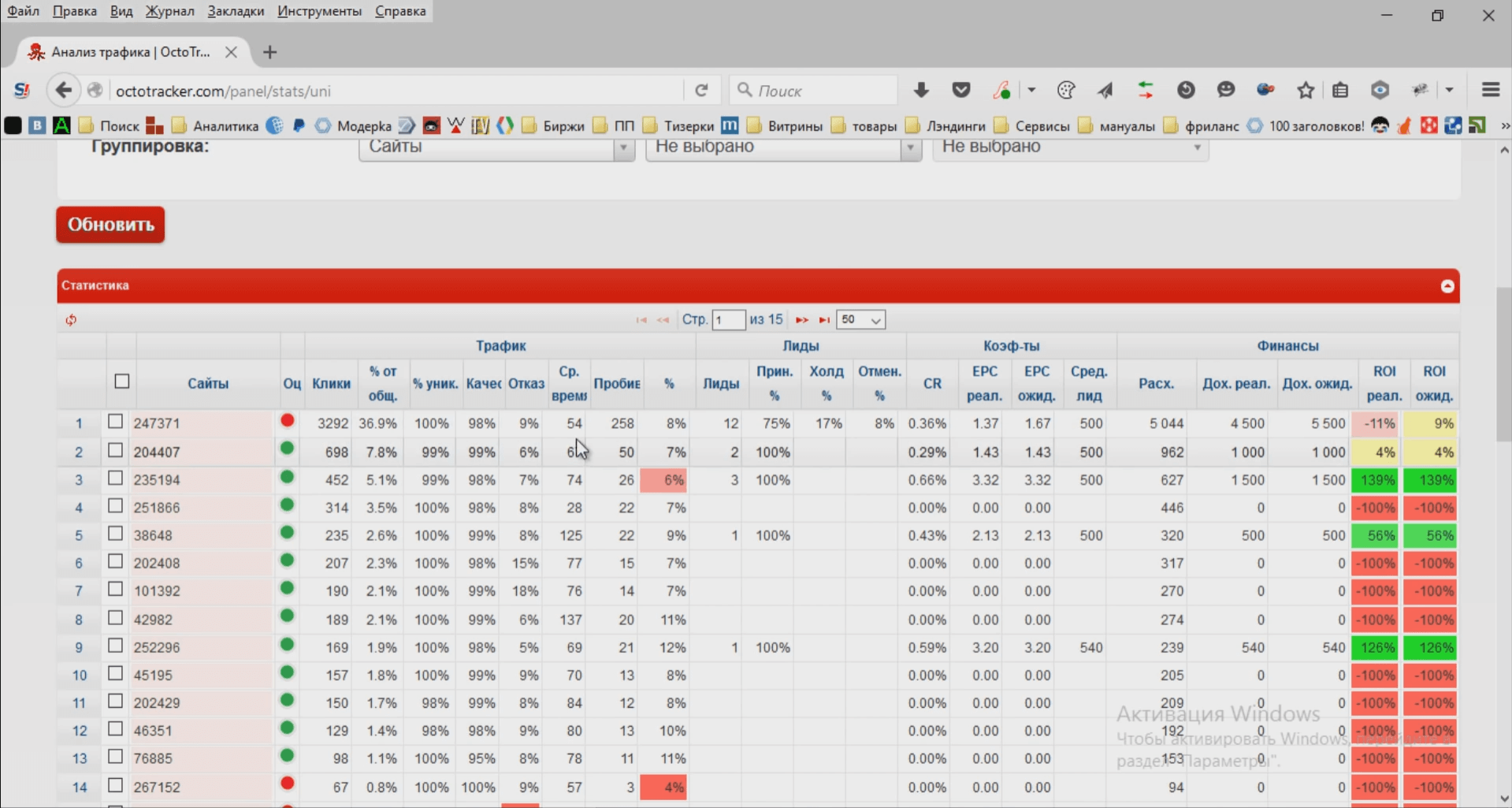
Task: Check the box for site 247371
Action: pos(116,422)
